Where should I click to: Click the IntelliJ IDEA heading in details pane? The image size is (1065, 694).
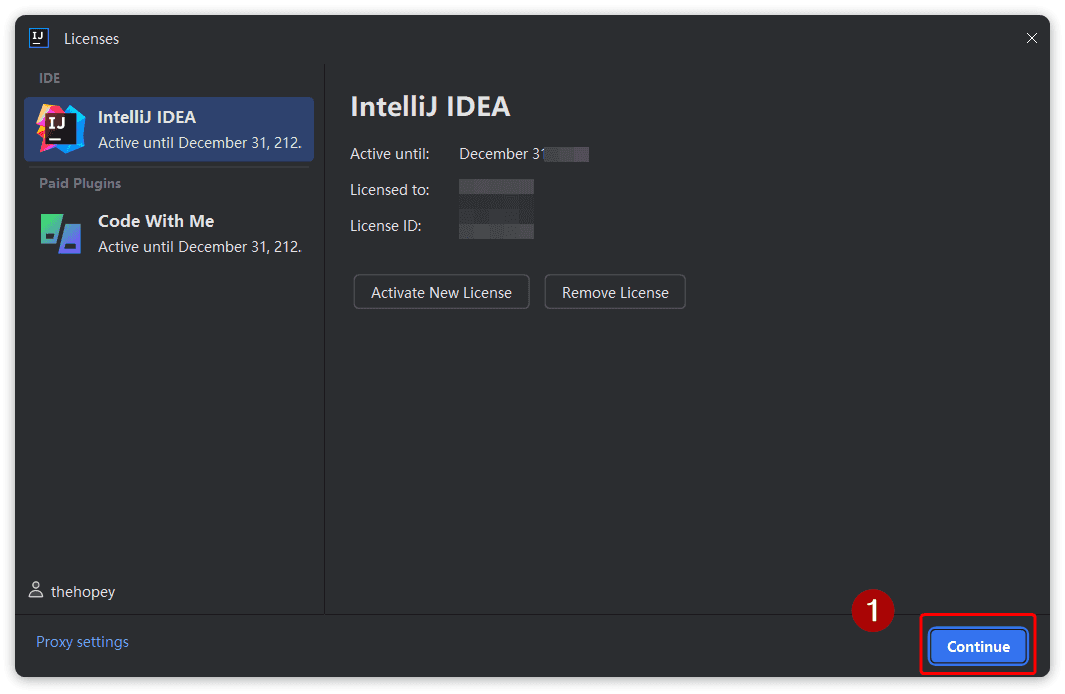pyautogui.click(x=430, y=107)
